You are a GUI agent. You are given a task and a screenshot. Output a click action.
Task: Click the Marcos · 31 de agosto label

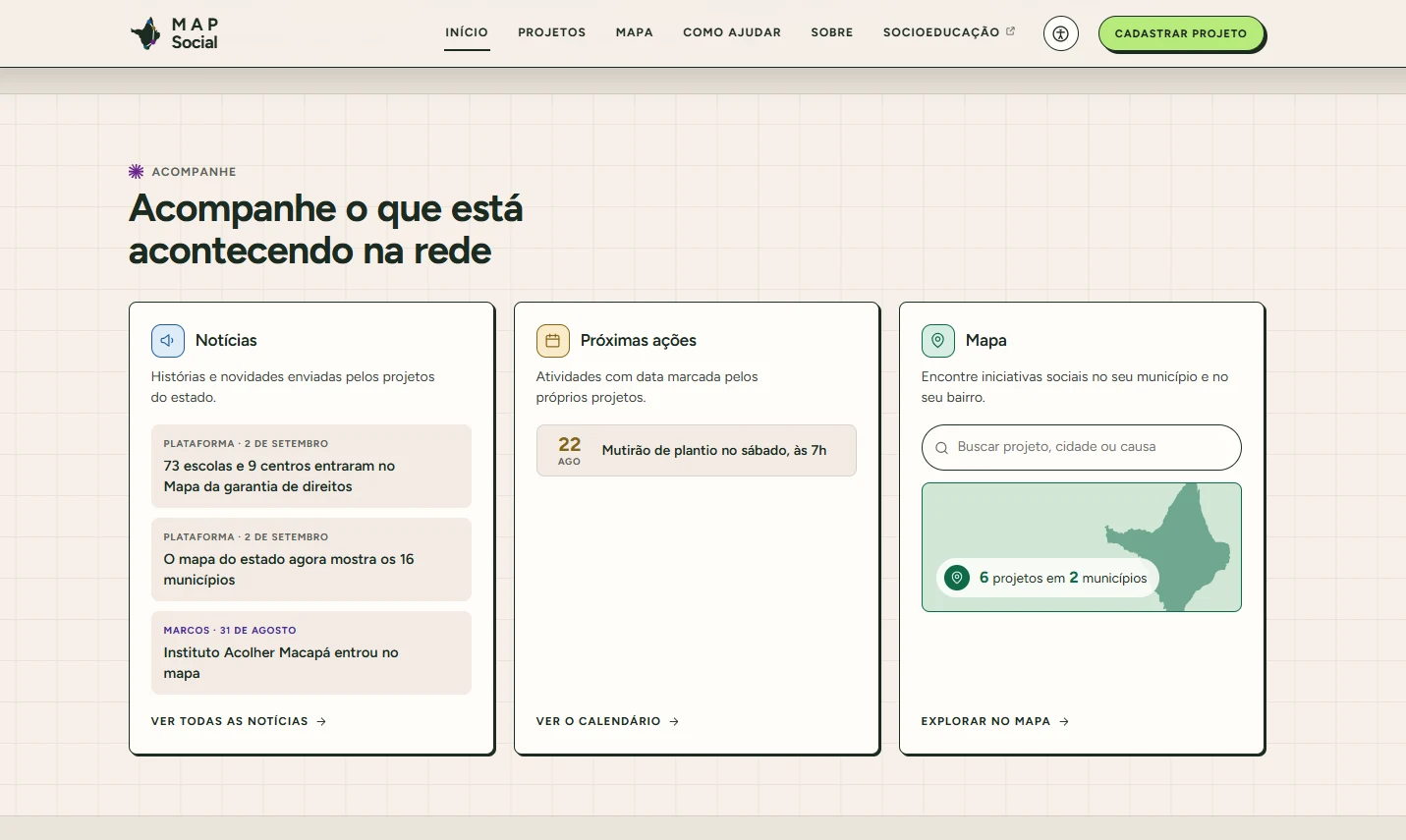pyautogui.click(x=230, y=631)
